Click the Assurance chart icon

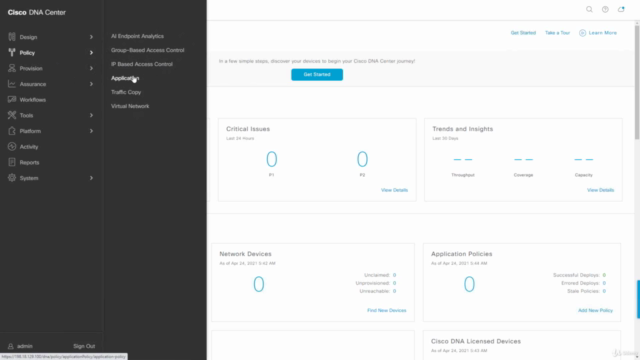point(12,84)
